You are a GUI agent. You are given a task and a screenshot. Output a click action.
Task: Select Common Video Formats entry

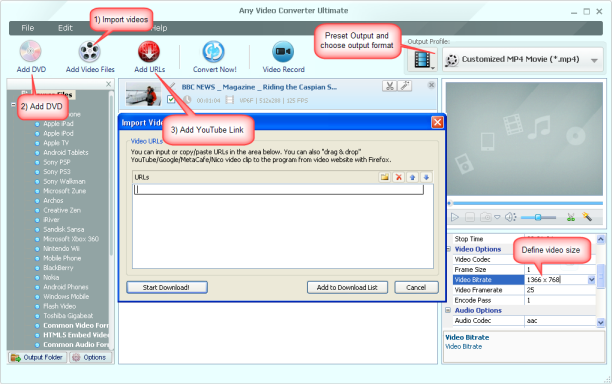coord(76,325)
